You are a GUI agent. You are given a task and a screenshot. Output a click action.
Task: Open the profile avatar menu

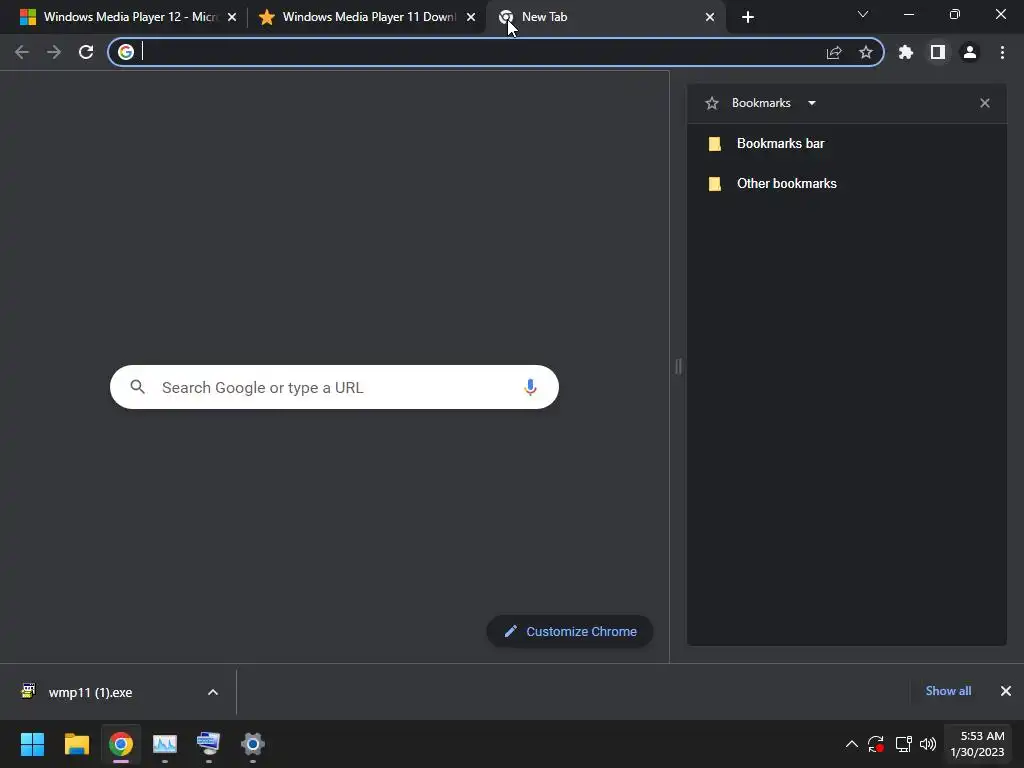pyautogui.click(x=970, y=52)
